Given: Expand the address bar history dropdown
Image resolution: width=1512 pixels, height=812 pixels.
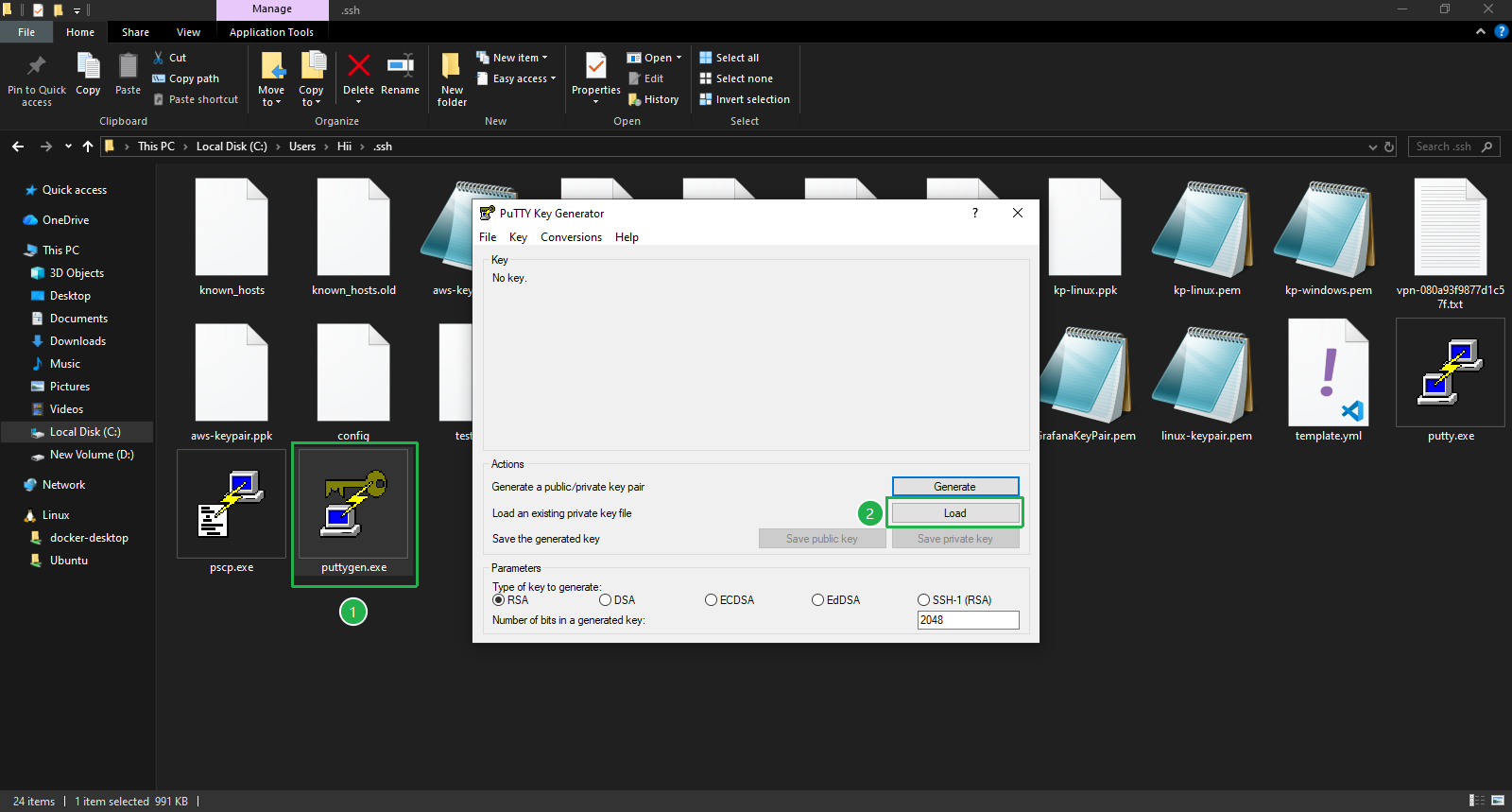Looking at the screenshot, I should click(x=1372, y=147).
